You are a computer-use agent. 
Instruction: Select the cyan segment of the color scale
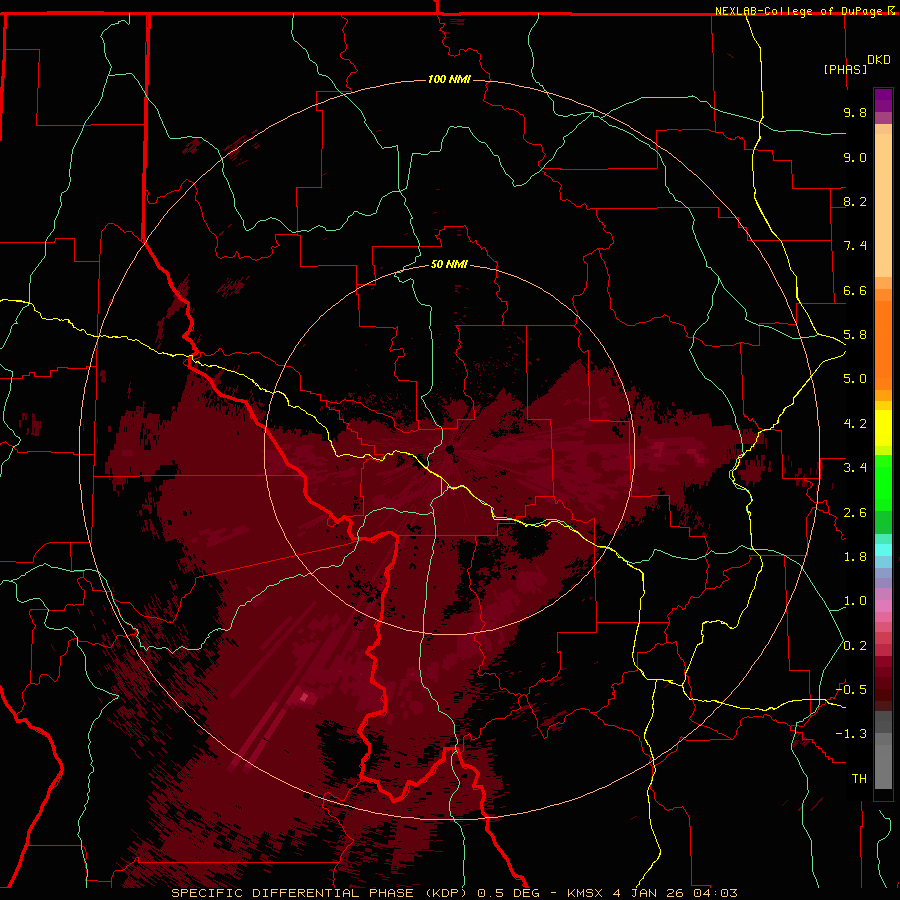tap(883, 550)
